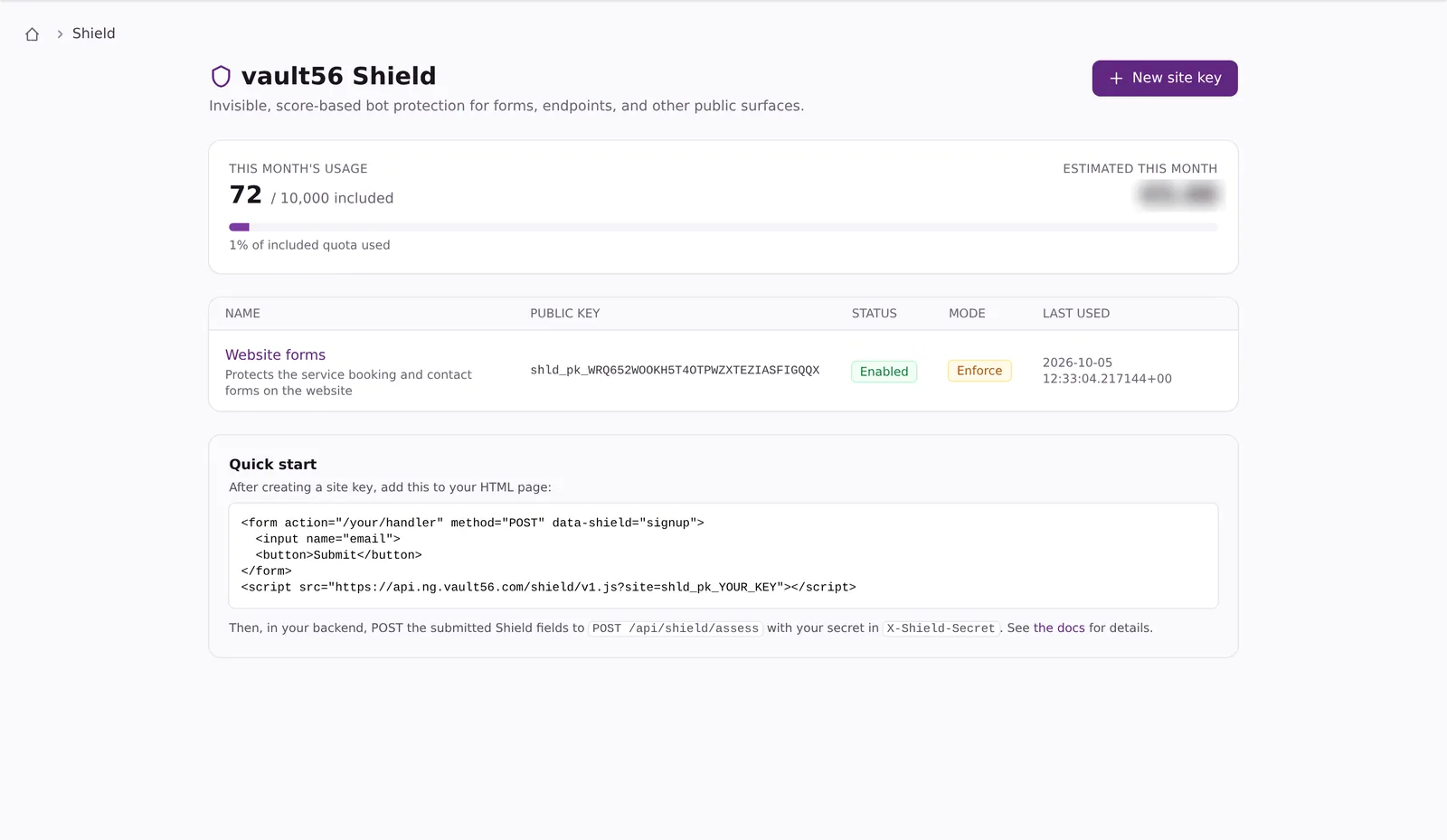
Task: Click the Quick start heading
Action: 272,464
